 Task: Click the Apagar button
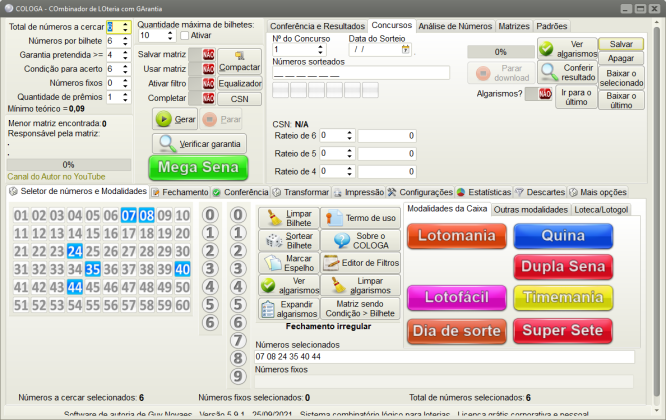point(621,58)
